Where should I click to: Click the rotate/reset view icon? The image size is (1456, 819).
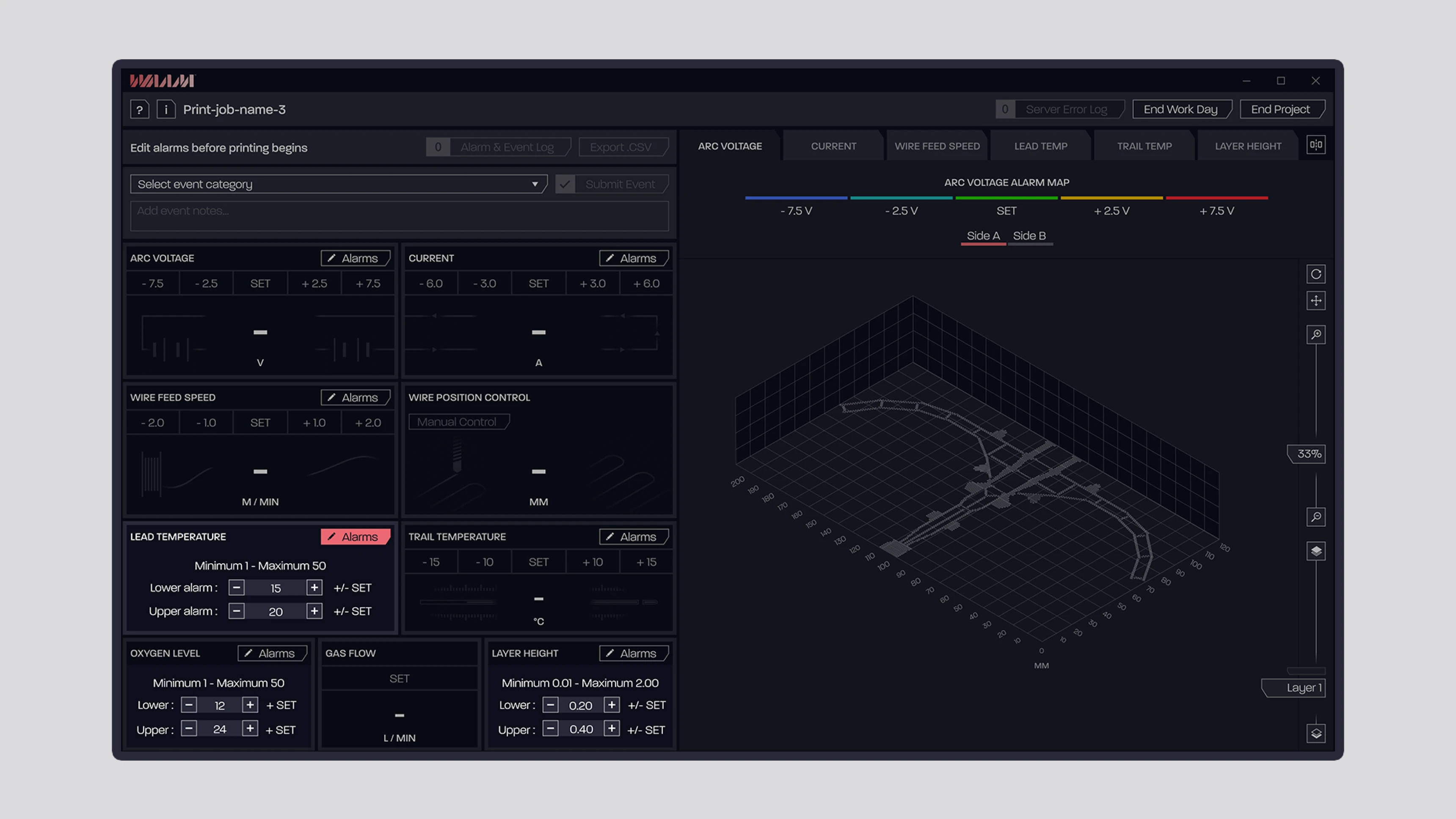pyautogui.click(x=1316, y=274)
